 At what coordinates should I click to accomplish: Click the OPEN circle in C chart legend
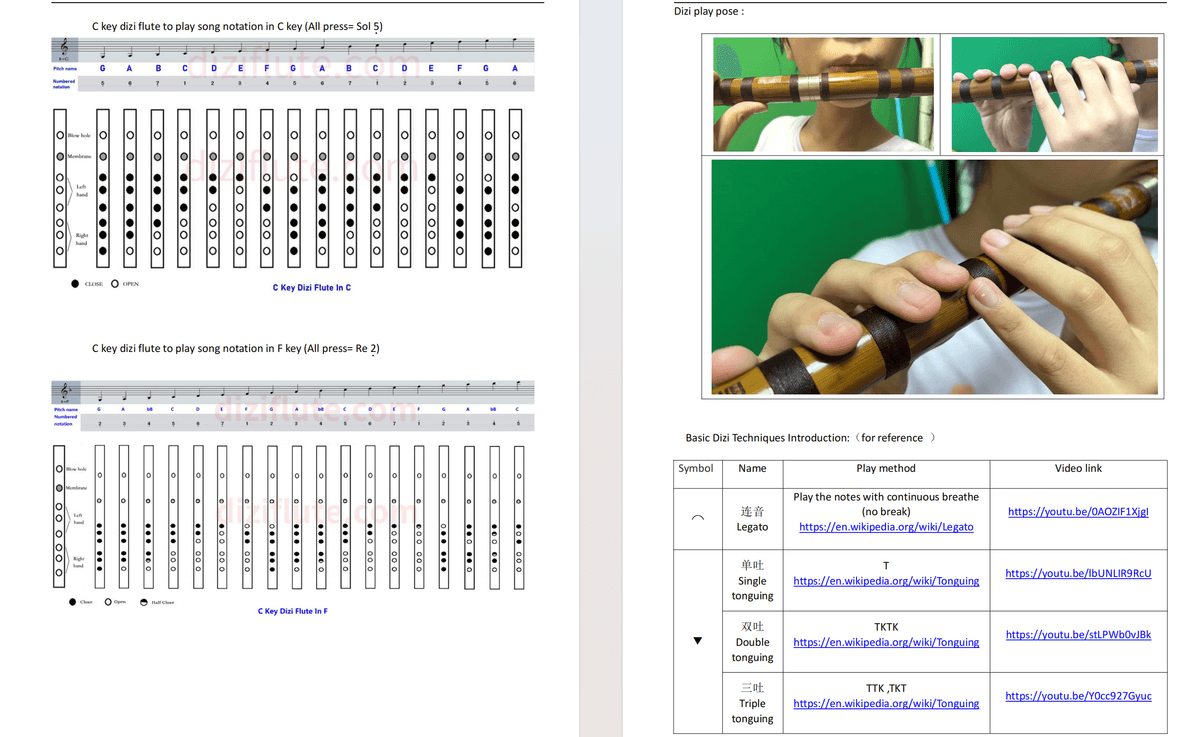point(115,284)
